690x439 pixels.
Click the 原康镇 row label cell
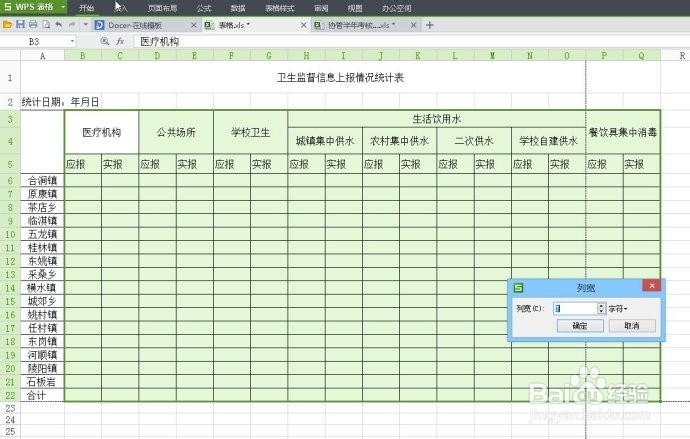click(42, 194)
